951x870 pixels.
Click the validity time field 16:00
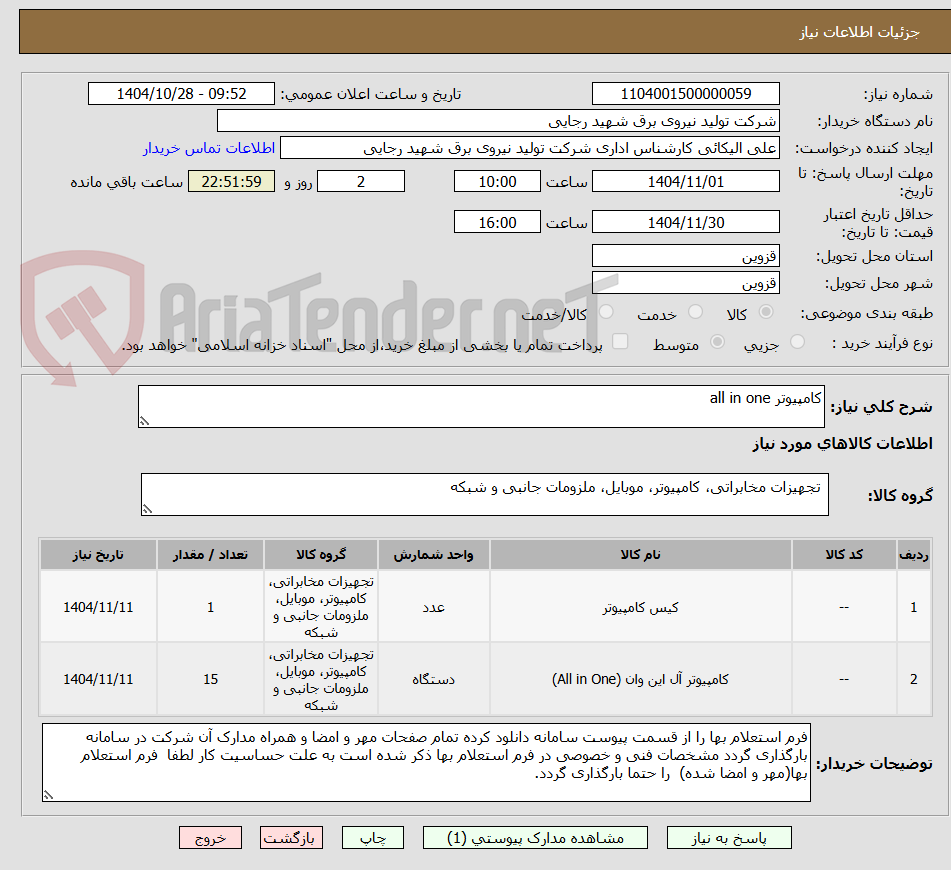click(x=497, y=222)
